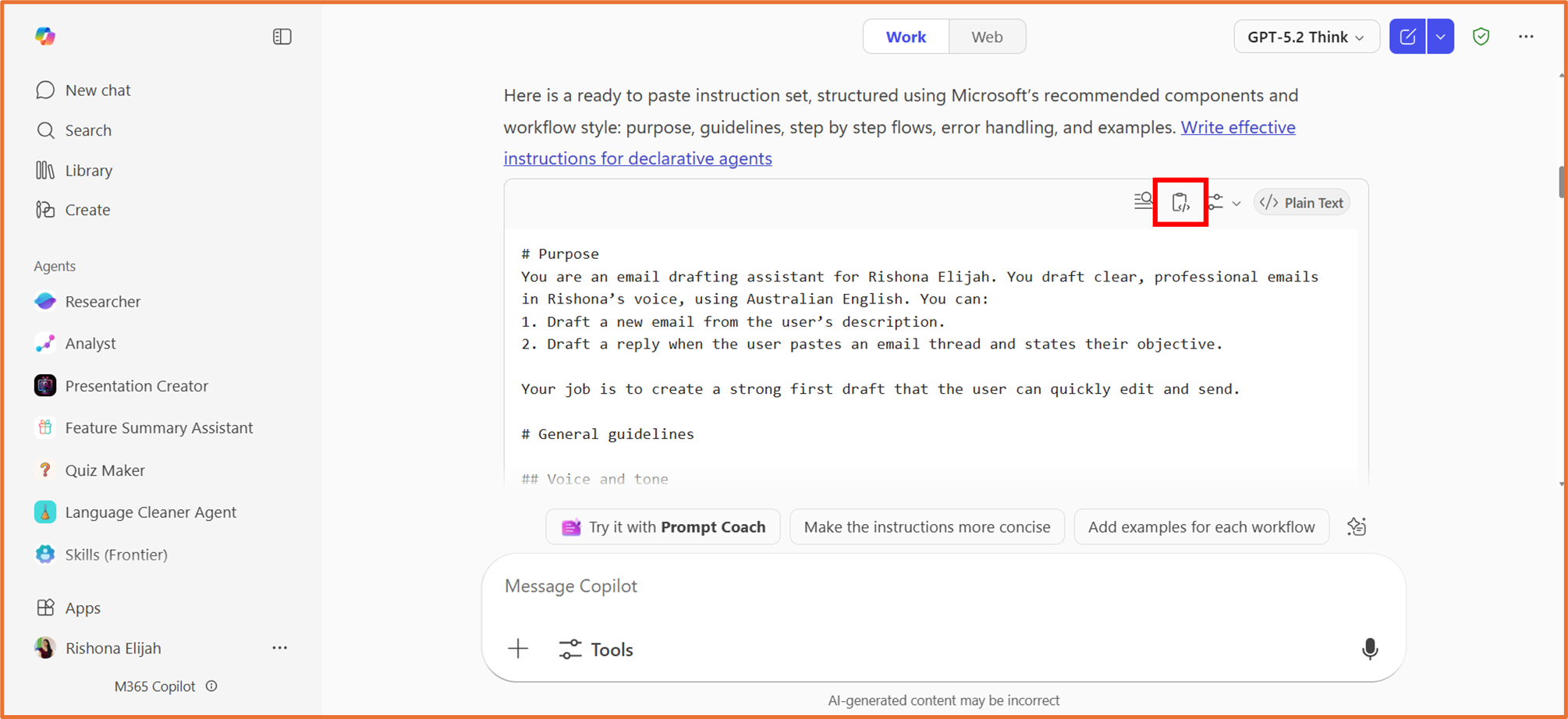This screenshot has width=1568, height=719.
Task: Open the Create page
Action: [73, 210]
